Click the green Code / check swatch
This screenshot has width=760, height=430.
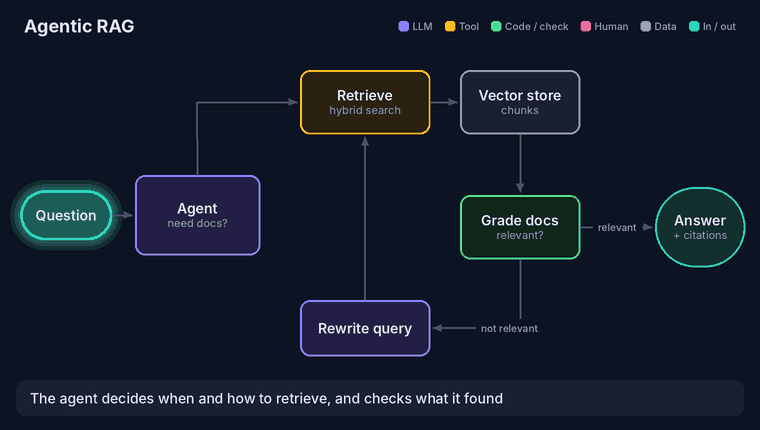(x=496, y=26)
